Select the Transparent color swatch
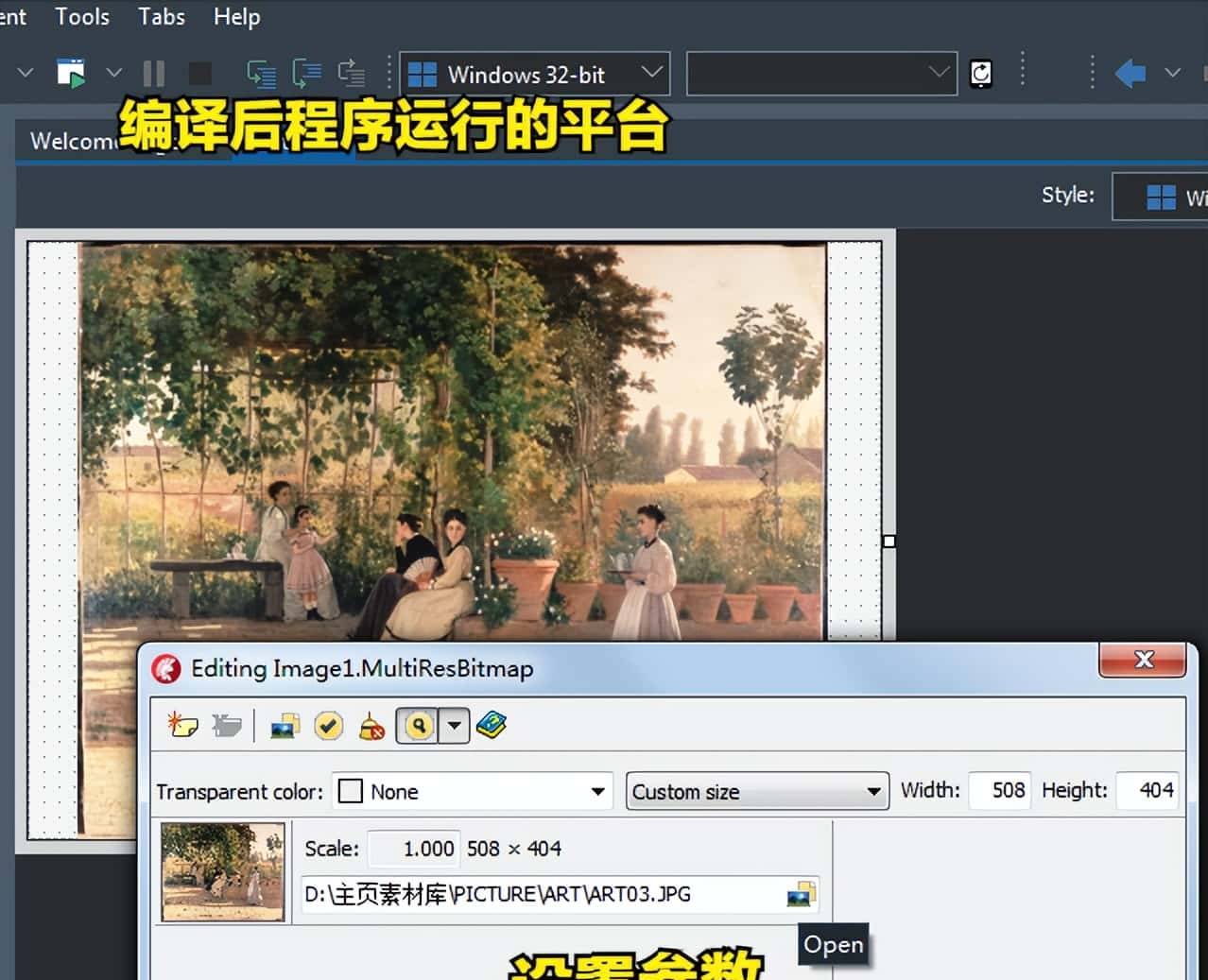 [350, 790]
